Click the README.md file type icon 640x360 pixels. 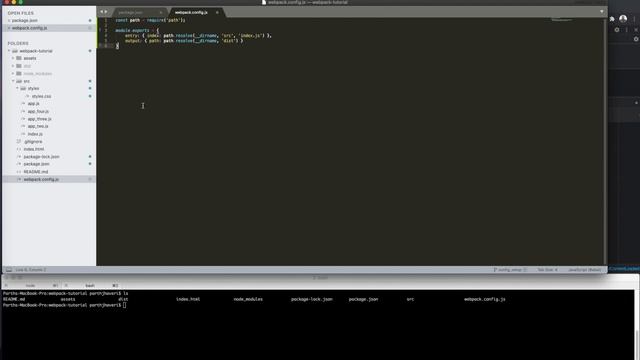pyautogui.click(x=19, y=172)
